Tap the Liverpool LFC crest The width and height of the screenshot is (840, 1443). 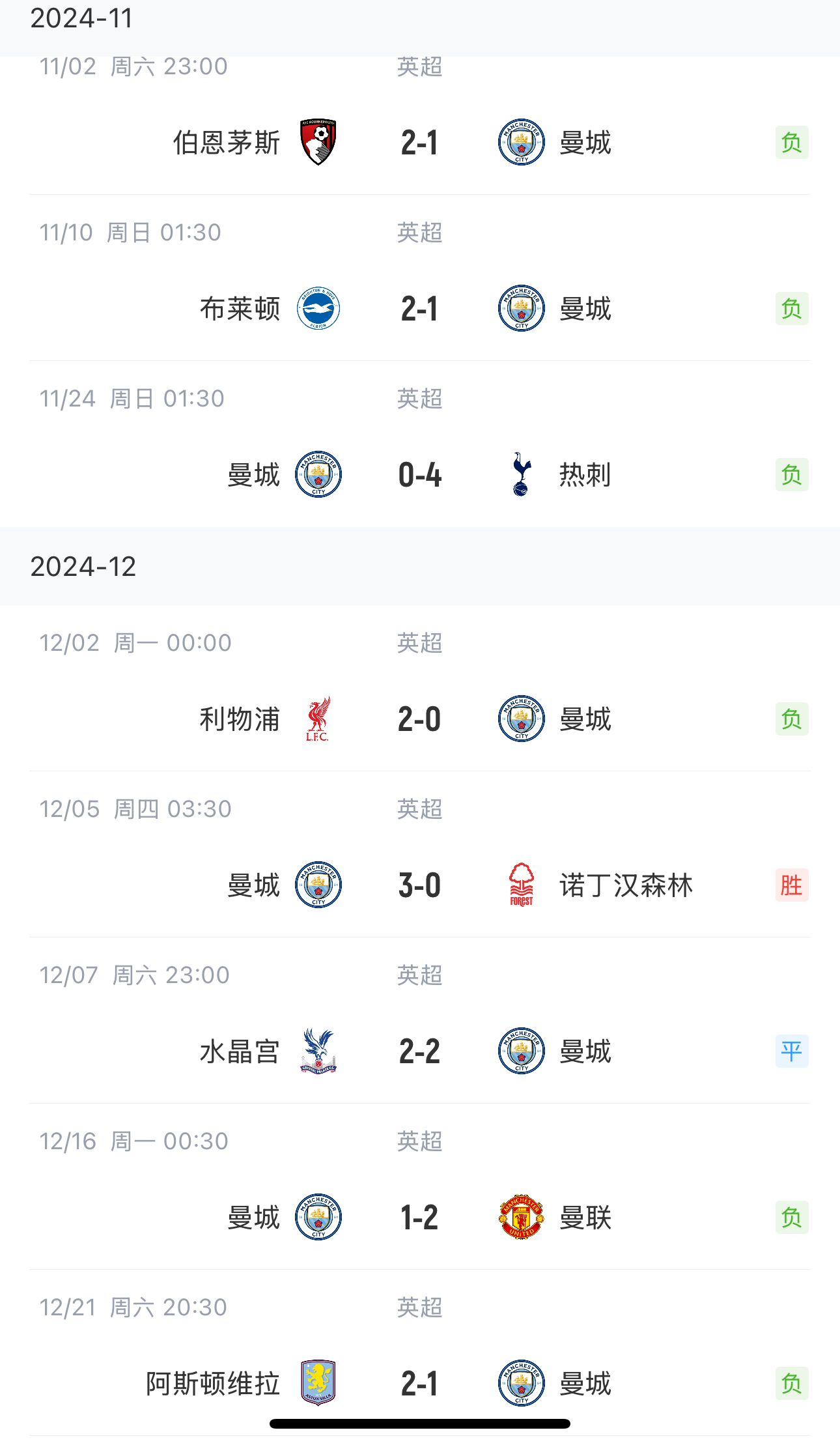(318, 719)
